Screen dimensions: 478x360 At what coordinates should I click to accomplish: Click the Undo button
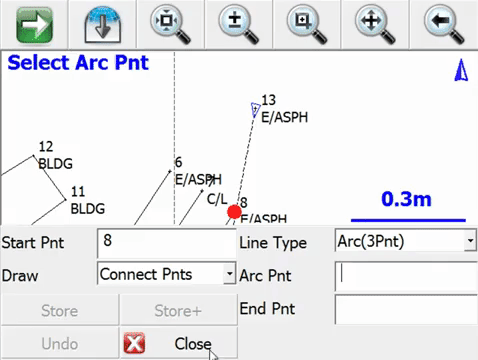pyautogui.click(x=60, y=343)
